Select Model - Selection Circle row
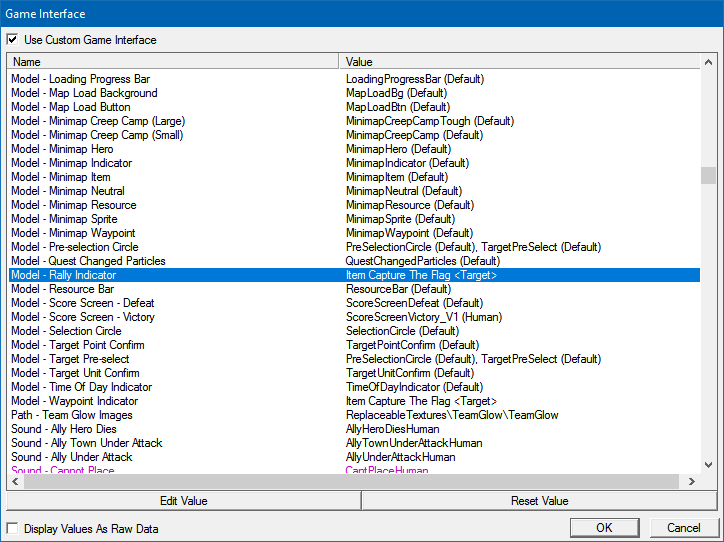 point(354,331)
